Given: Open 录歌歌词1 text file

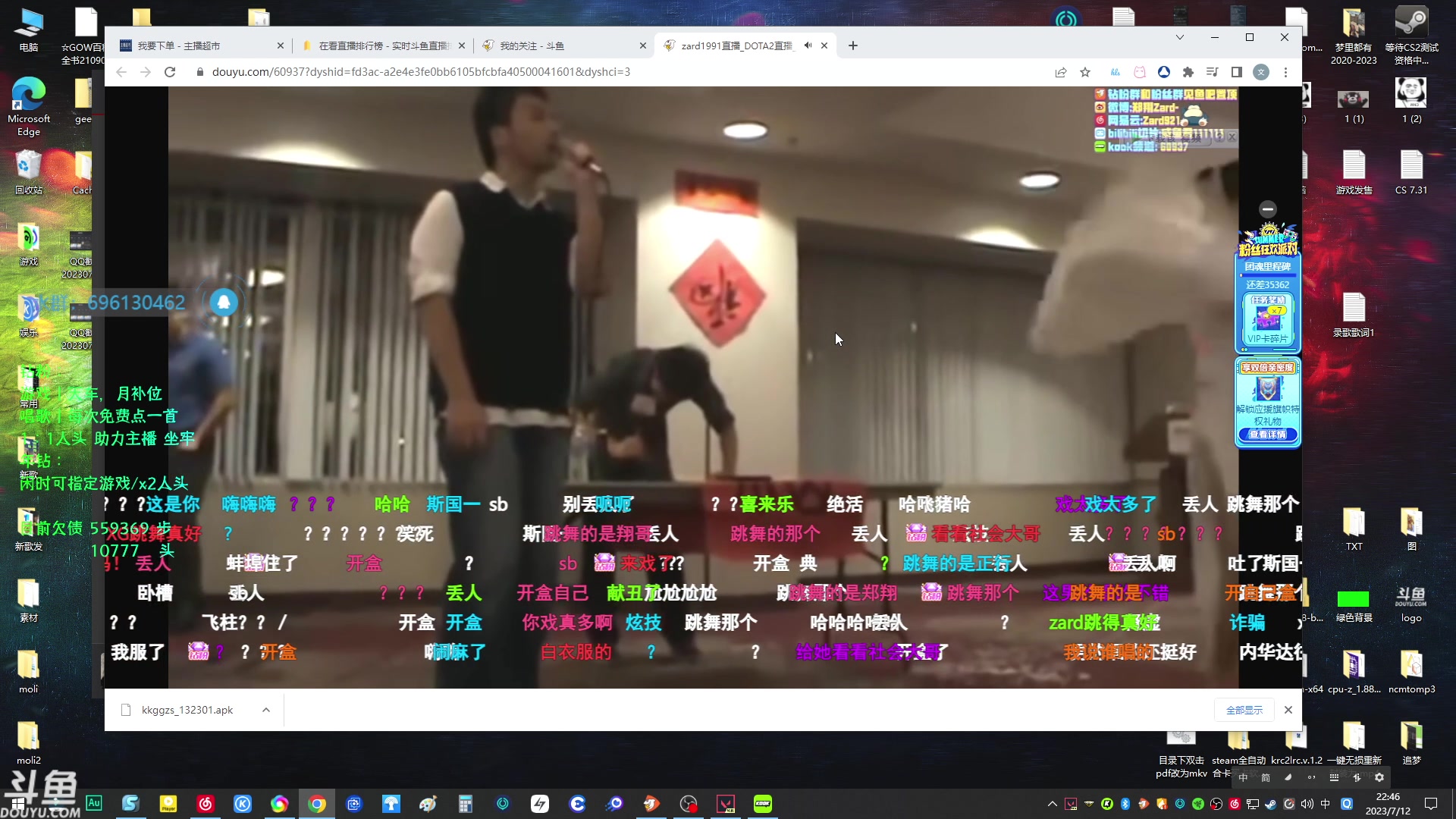Looking at the screenshot, I should tap(1354, 314).
